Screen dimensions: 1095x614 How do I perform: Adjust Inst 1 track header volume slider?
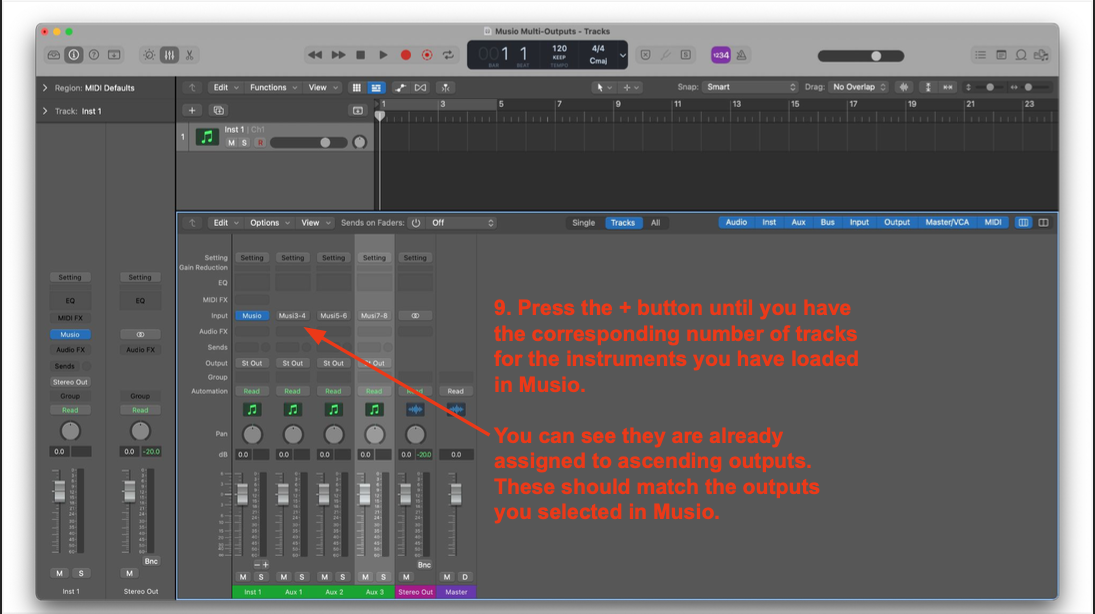308,142
